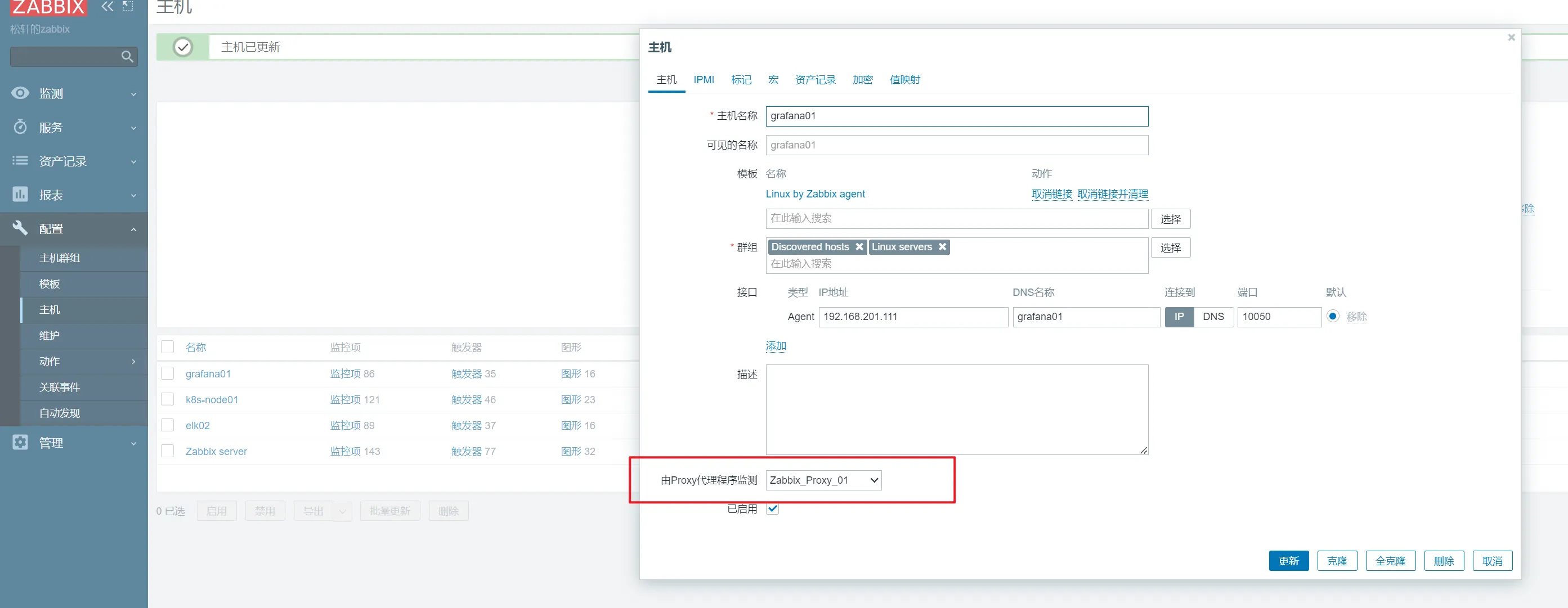This screenshot has height=608, width=1568.
Task: Uncheck the Enabled checkbox in host dialog
Action: [x=772, y=509]
